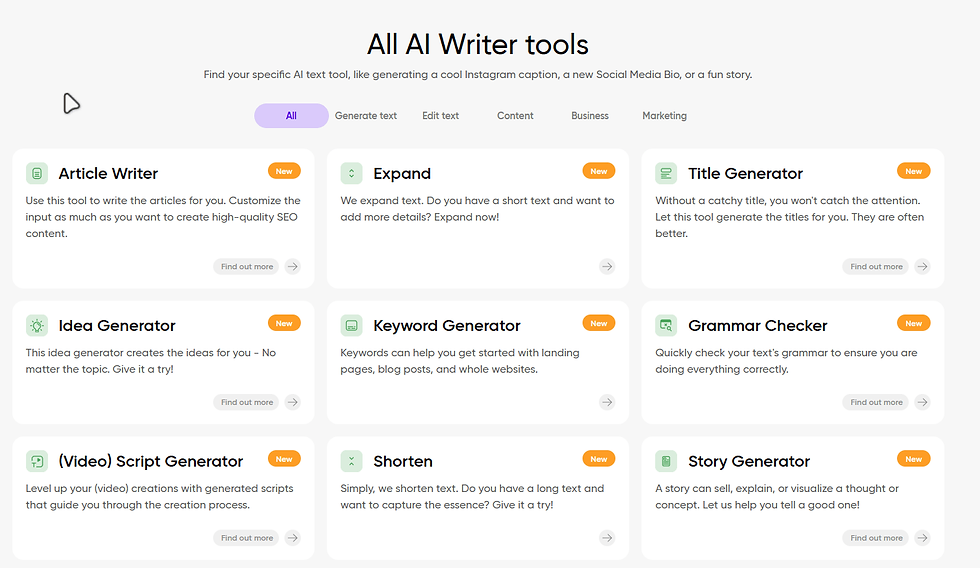Screen dimensions: 980x568
Task: Click the Title Generator icon
Action: coord(666,173)
